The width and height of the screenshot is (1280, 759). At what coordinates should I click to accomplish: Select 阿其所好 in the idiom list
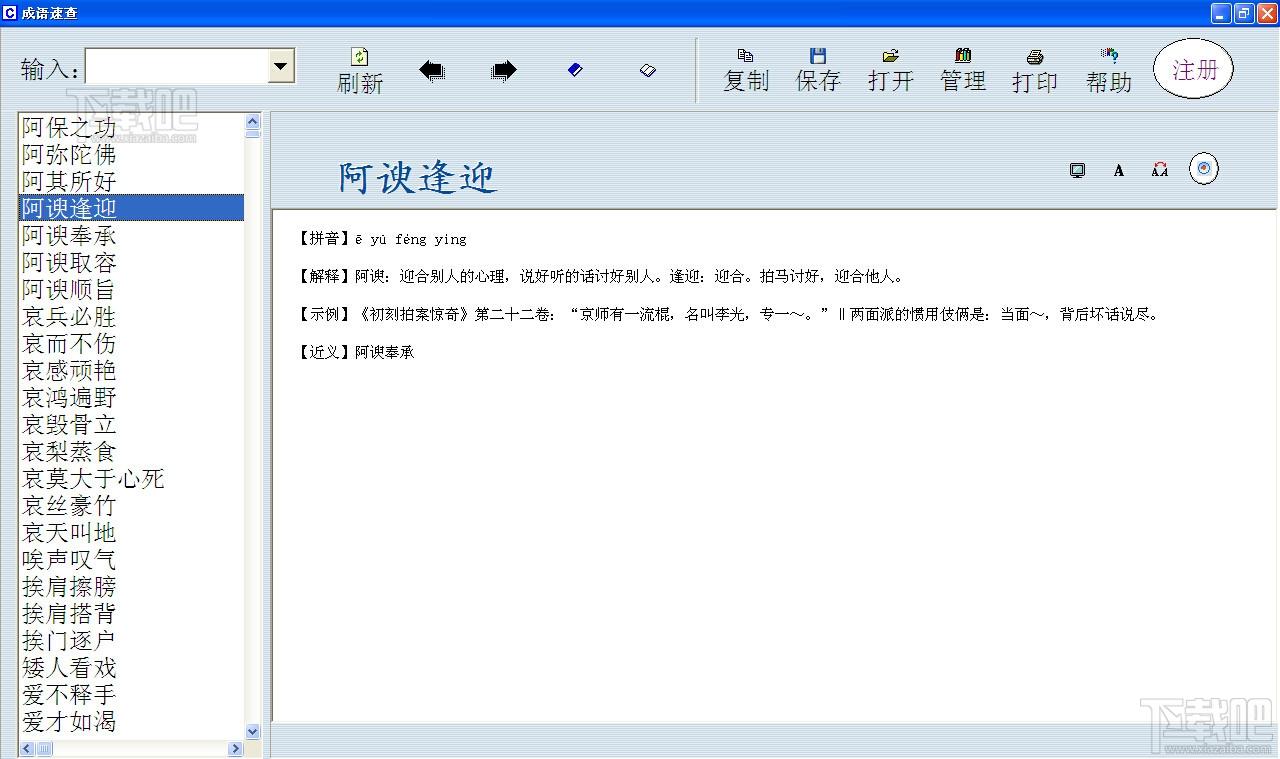(x=131, y=181)
